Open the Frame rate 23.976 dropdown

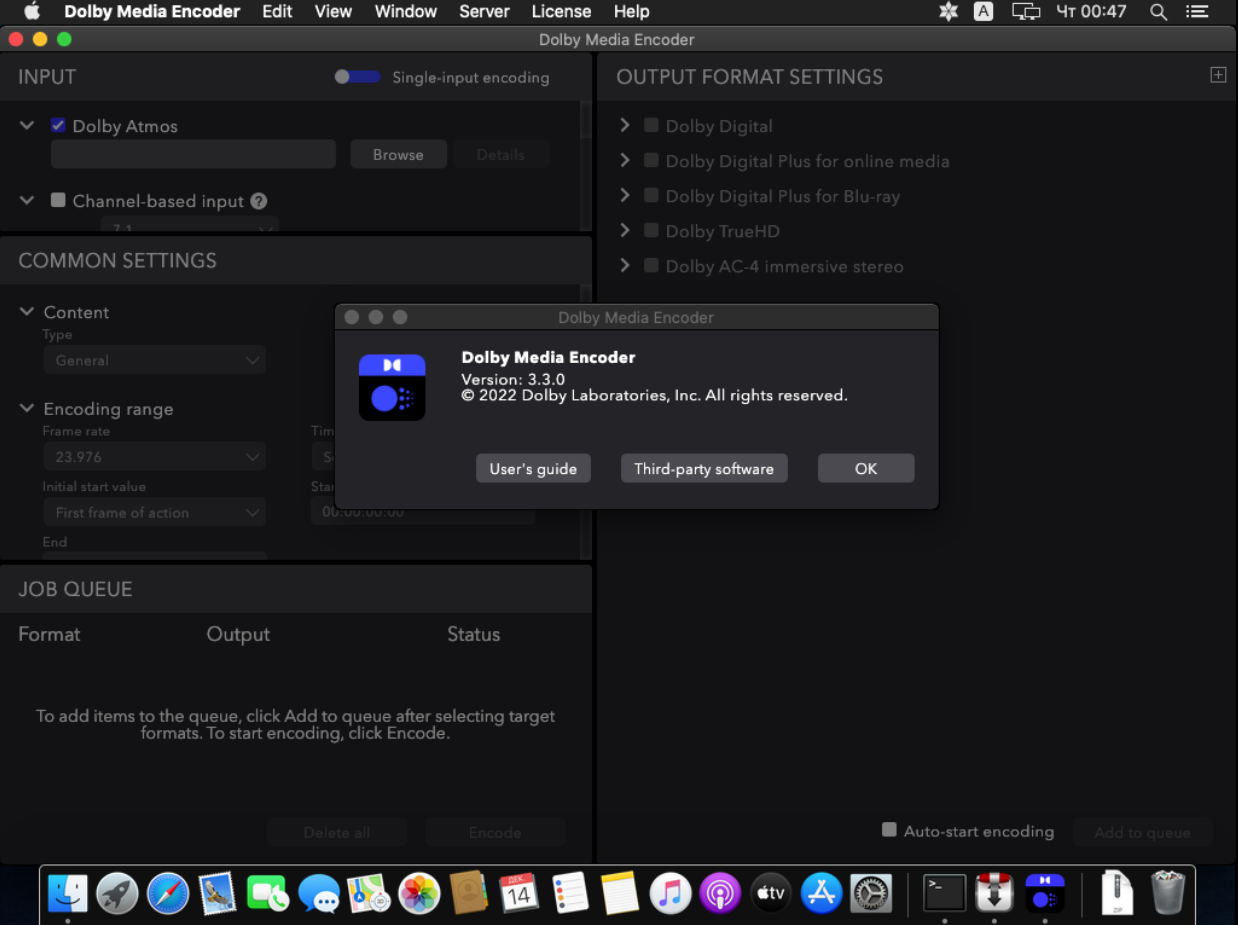(x=154, y=457)
